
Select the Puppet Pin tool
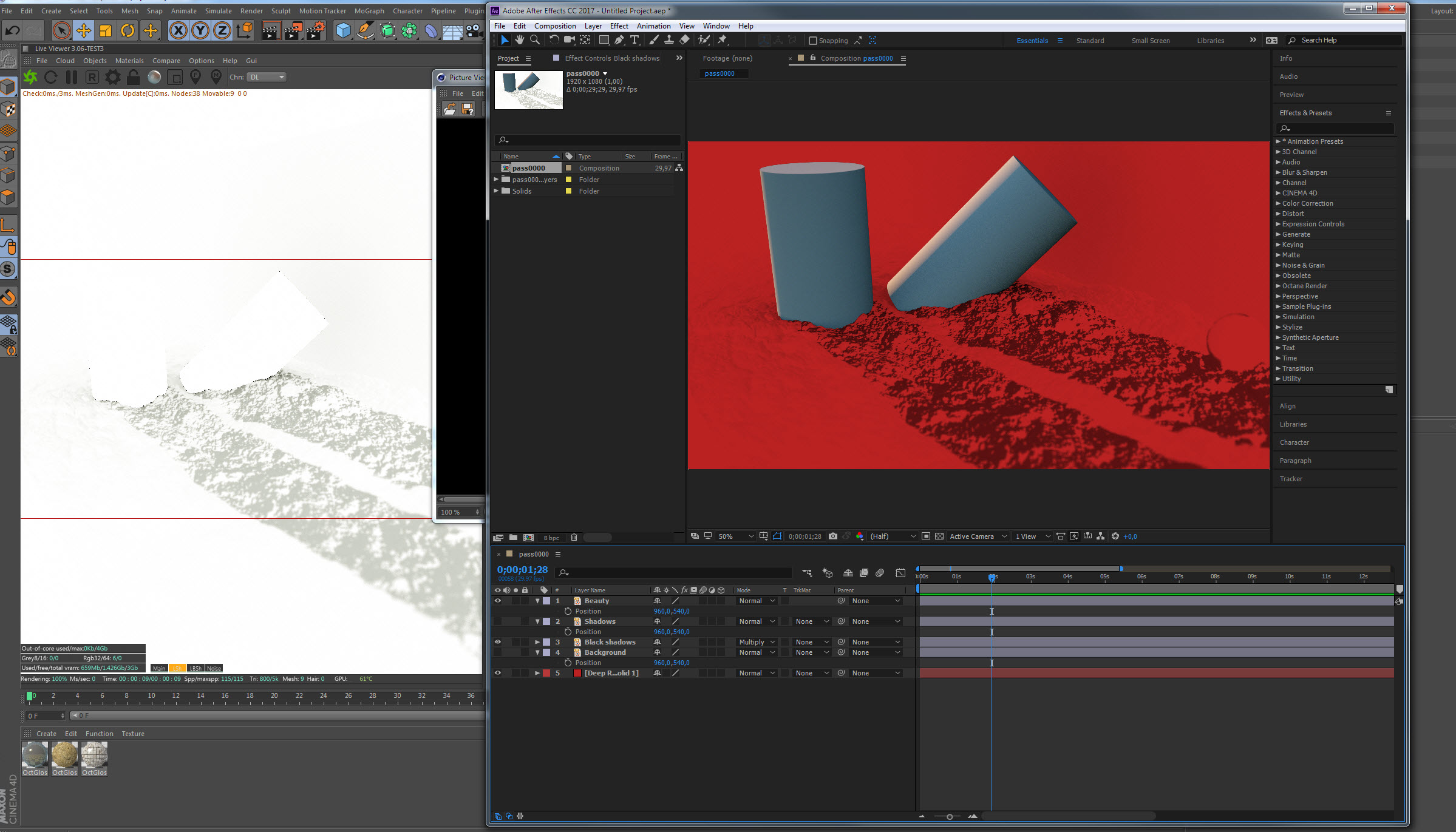pyautogui.click(x=723, y=40)
